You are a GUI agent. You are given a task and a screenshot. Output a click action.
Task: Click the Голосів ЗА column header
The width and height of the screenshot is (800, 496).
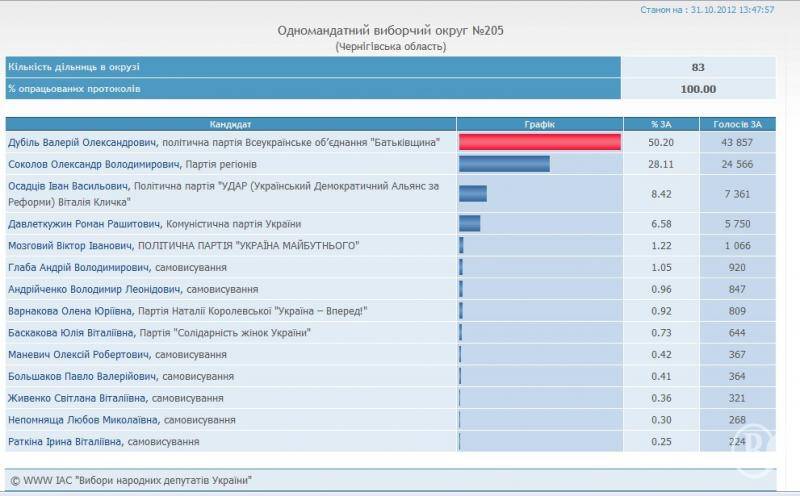[x=737, y=124]
